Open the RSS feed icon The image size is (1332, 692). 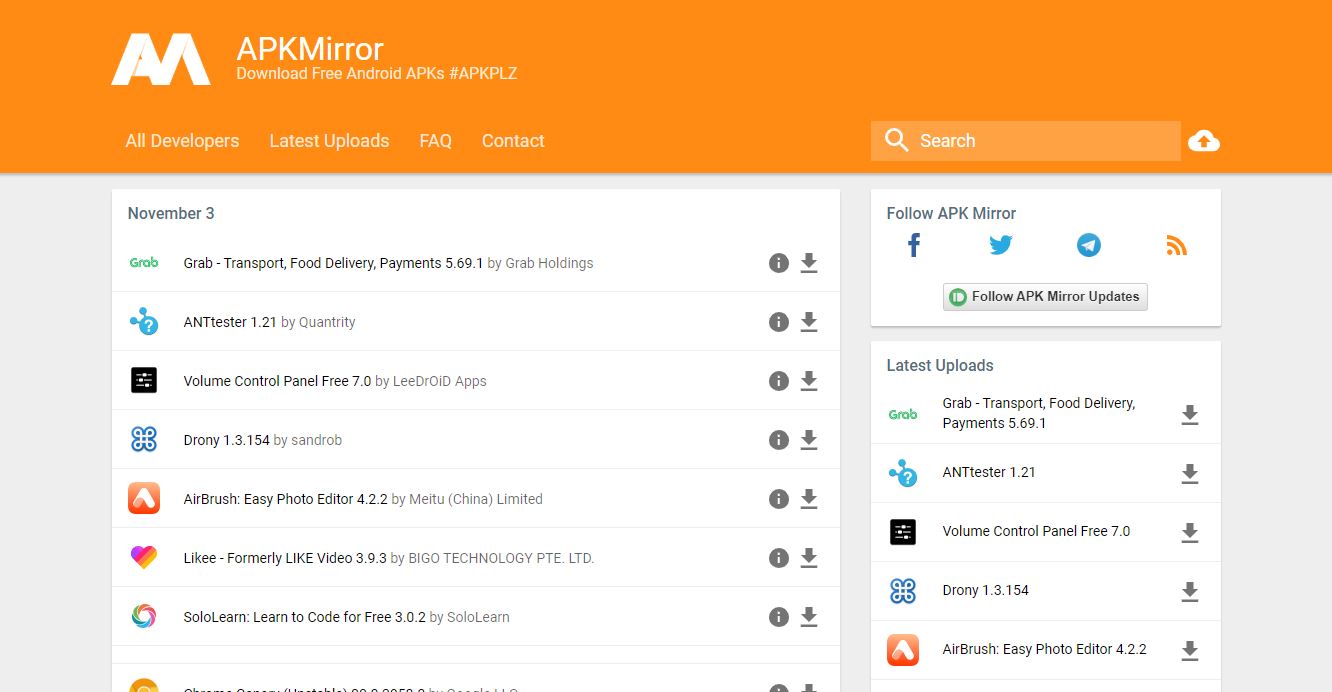(x=1177, y=245)
